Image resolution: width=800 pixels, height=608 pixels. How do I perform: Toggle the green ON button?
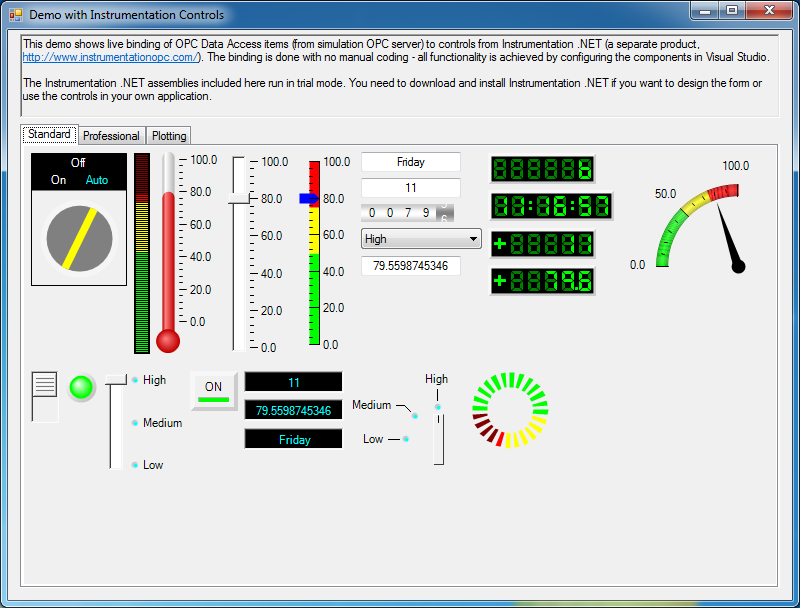click(x=213, y=390)
